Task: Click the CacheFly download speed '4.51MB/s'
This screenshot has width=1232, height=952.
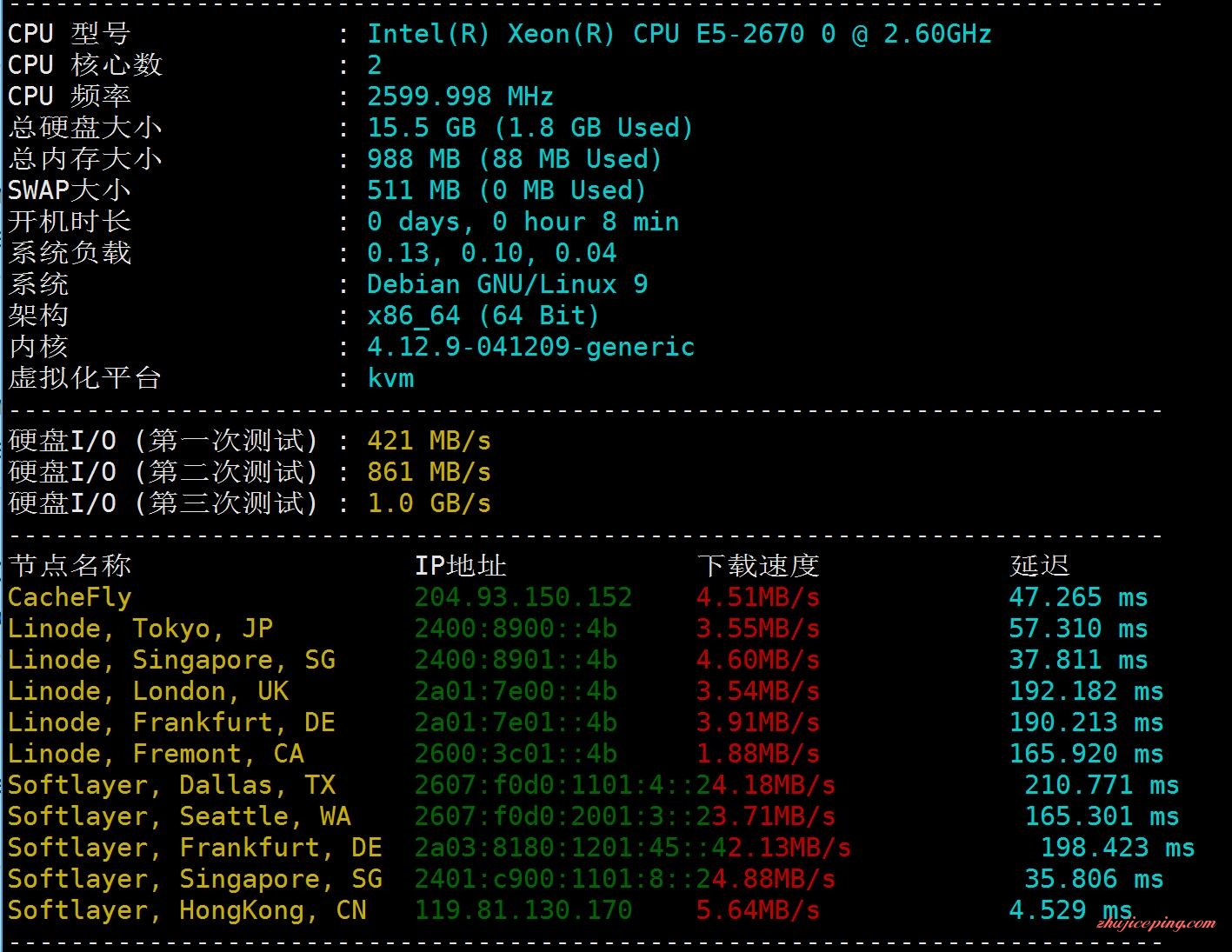Action: [757, 597]
